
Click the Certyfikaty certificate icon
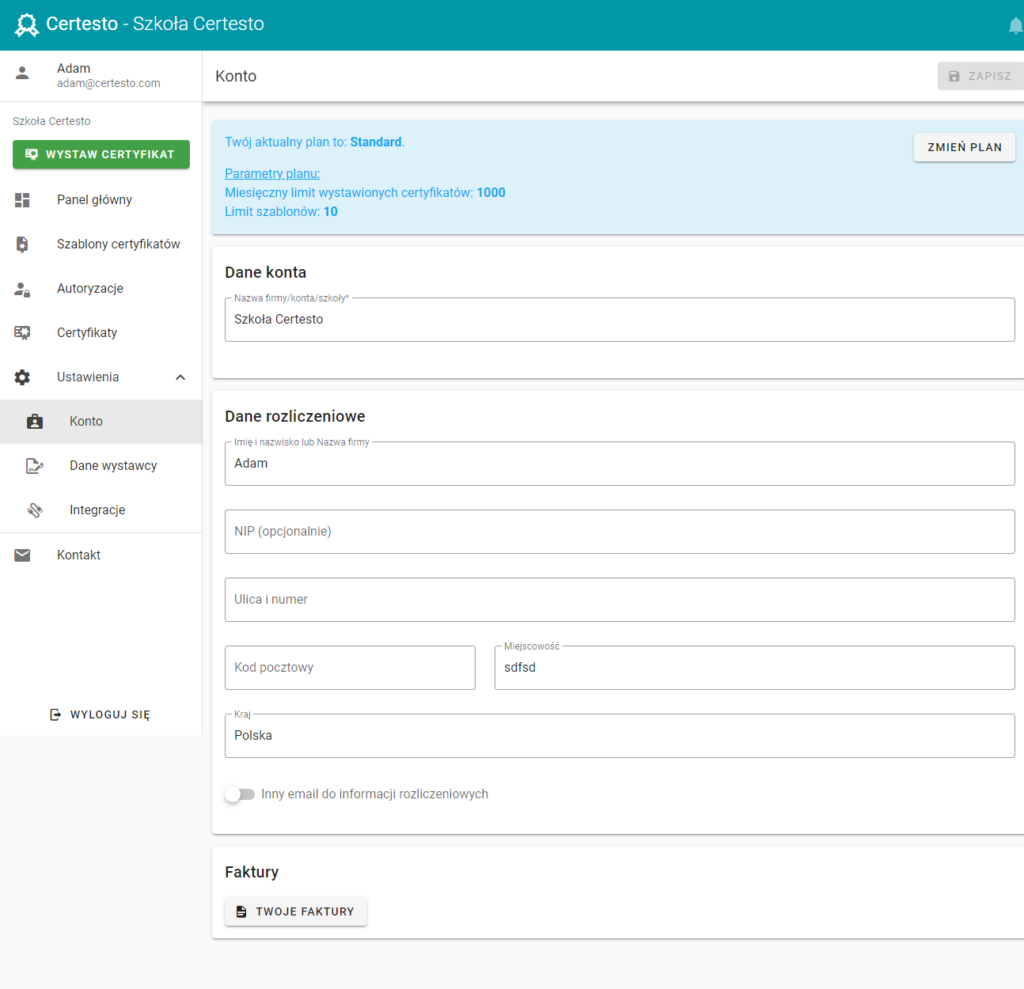pos(22,333)
